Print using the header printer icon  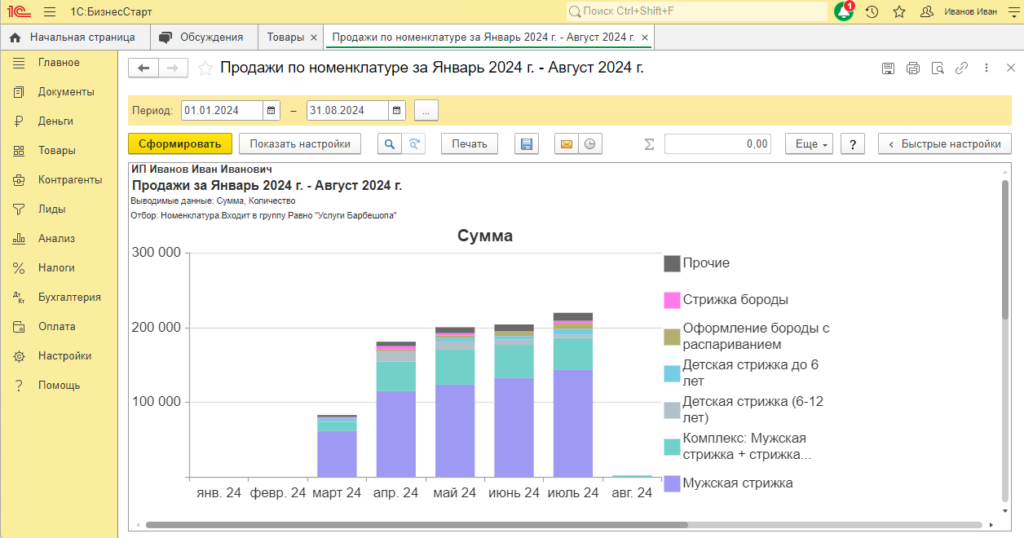tap(913, 69)
